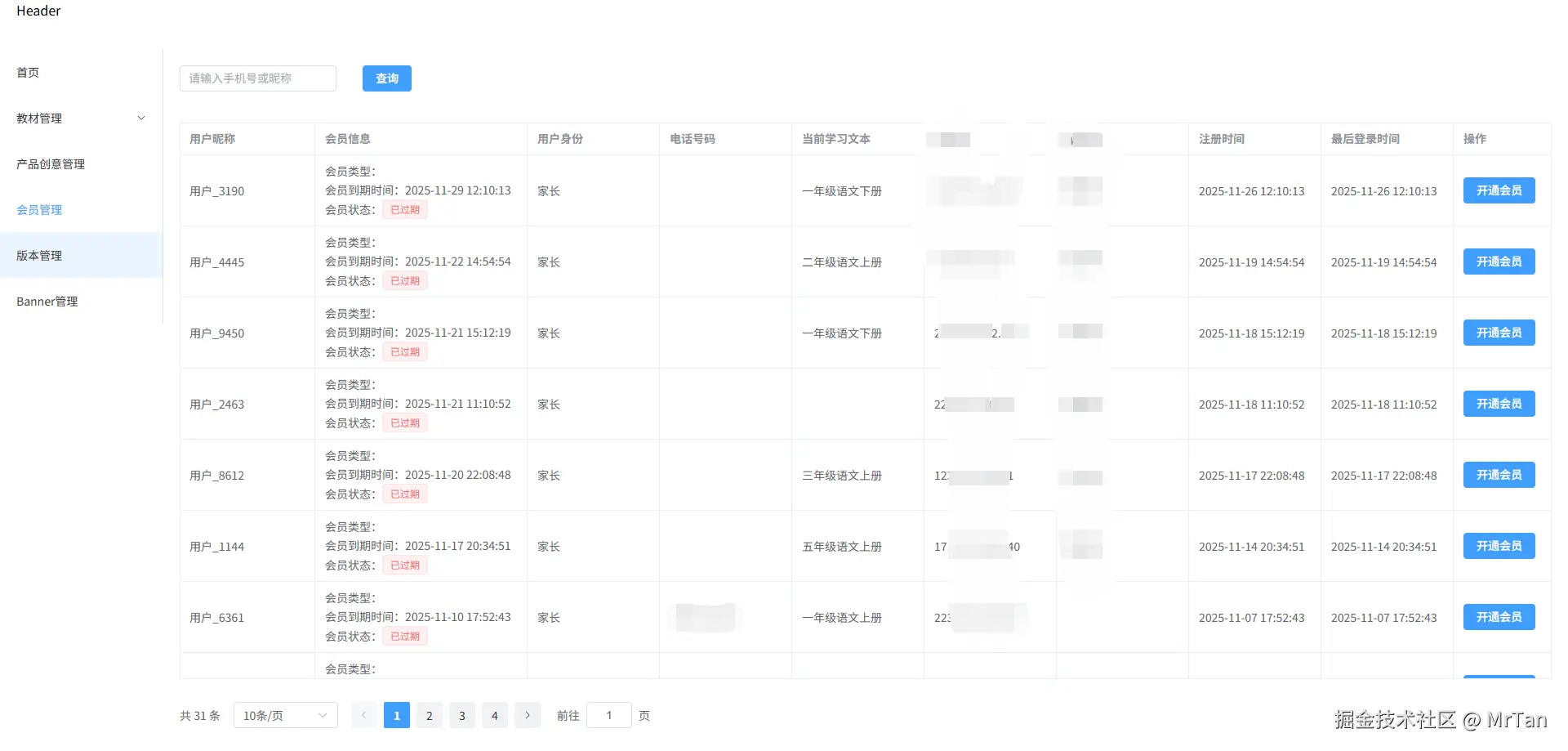Jump to page 4 of results

(494, 715)
